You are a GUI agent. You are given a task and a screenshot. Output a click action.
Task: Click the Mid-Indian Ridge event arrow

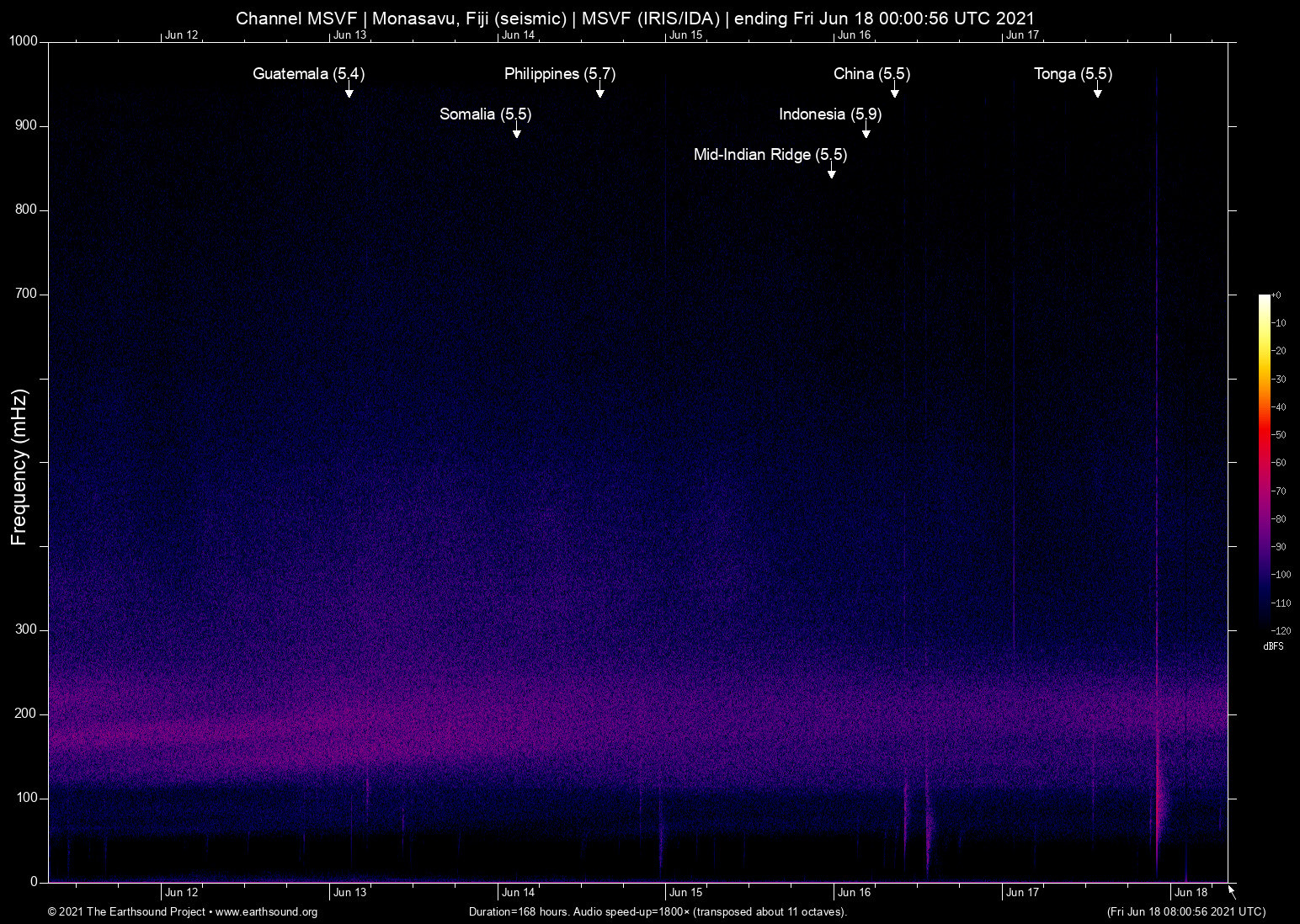(x=831, y=173)
